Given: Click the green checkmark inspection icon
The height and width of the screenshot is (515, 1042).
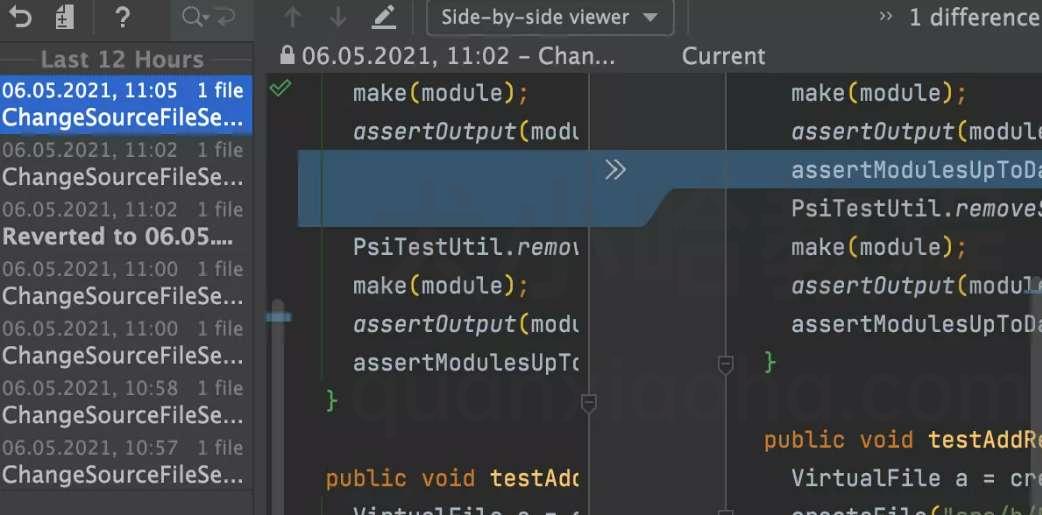Looking at the screenshot, I should (x=280, y=88).
